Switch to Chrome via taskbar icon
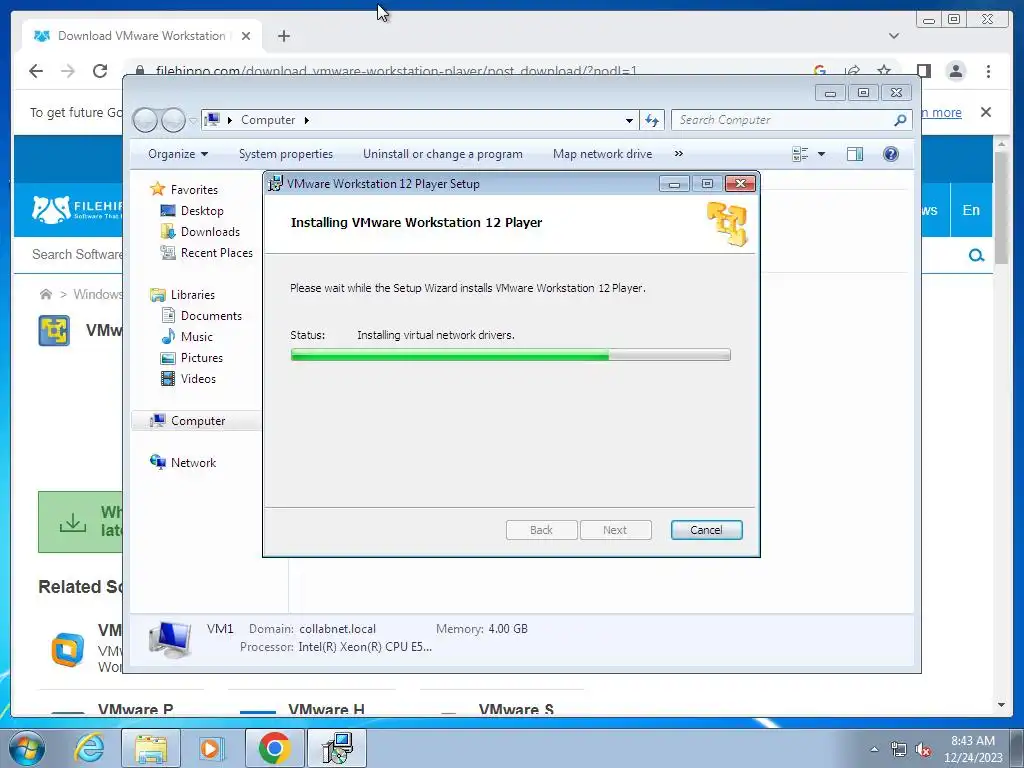The image size is (1024, 768). [274, 748]
